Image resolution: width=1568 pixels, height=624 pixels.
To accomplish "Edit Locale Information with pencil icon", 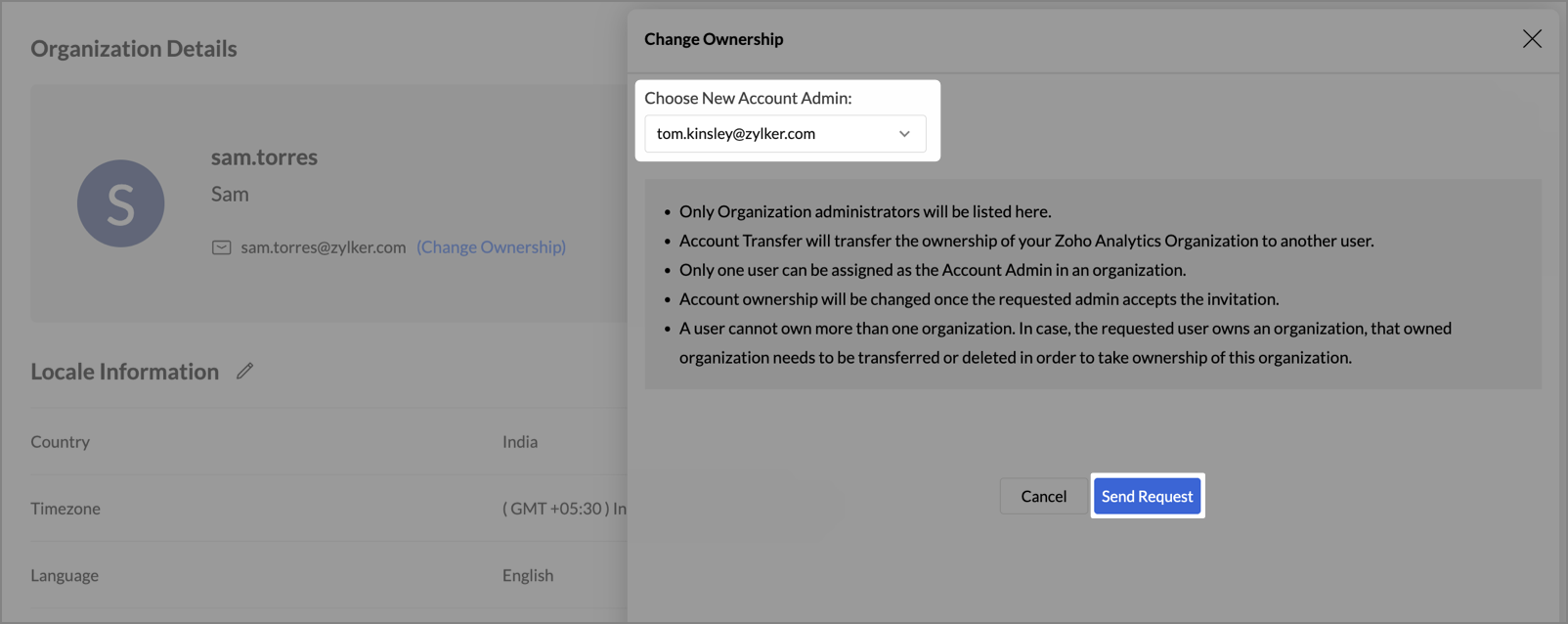I will coord(244,371).
